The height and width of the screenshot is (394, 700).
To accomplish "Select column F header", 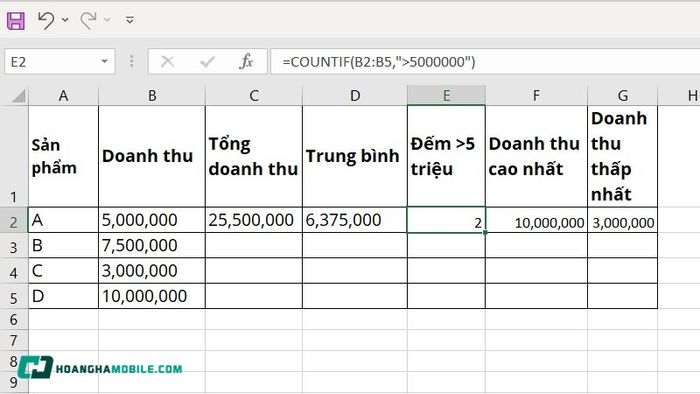I will pyautogui.click(x=536, y=95).
